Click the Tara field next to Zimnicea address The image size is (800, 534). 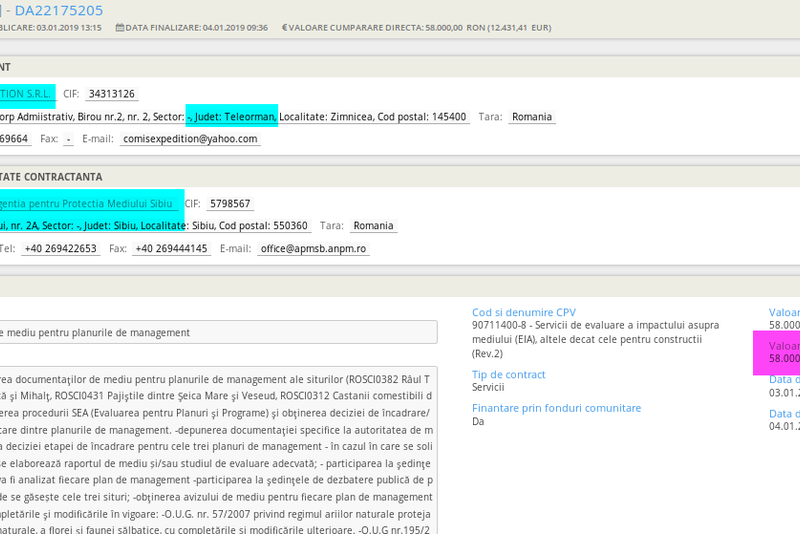(x=531, y=117)
